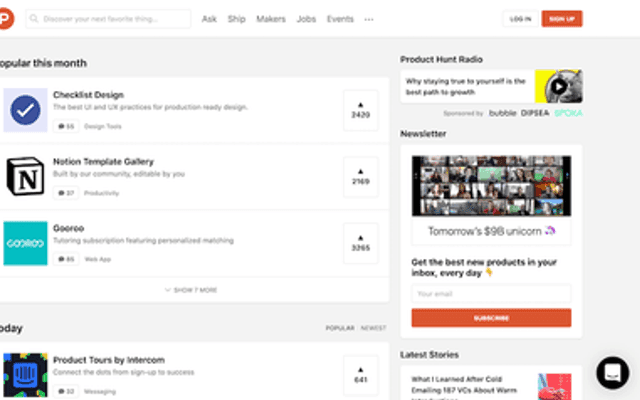Open the Latest Stories article thumbnail
Image resolution: width=640 pixels, height=400 pixels.
click(x=555, y=387)
